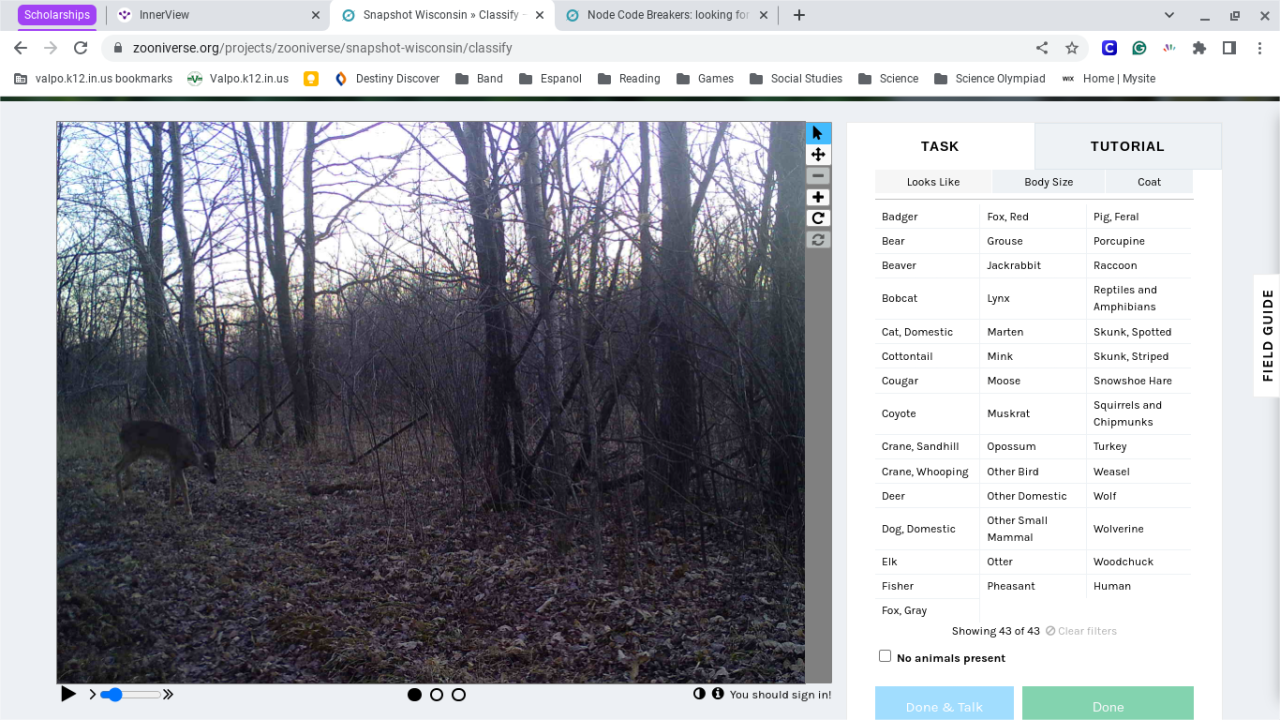The height and width of the screenshot is (720, 1280).
Task: Invert the image colors
Action: tap(699, 693)
